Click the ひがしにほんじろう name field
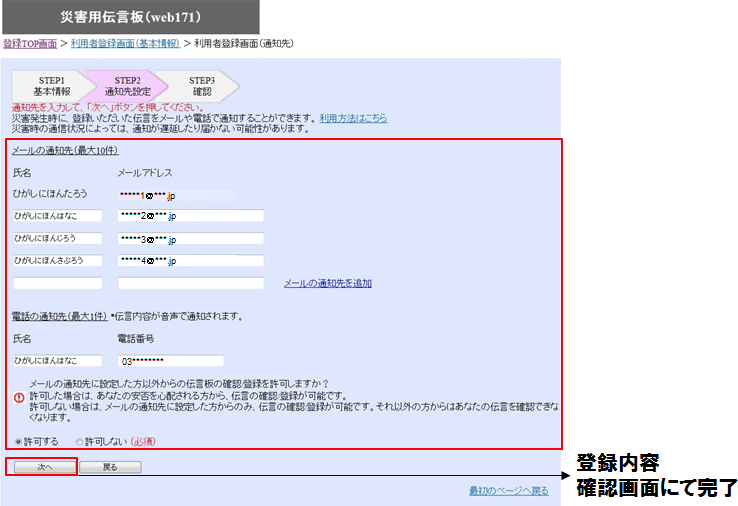The image size is (738, 506). (x=57, y=239)
